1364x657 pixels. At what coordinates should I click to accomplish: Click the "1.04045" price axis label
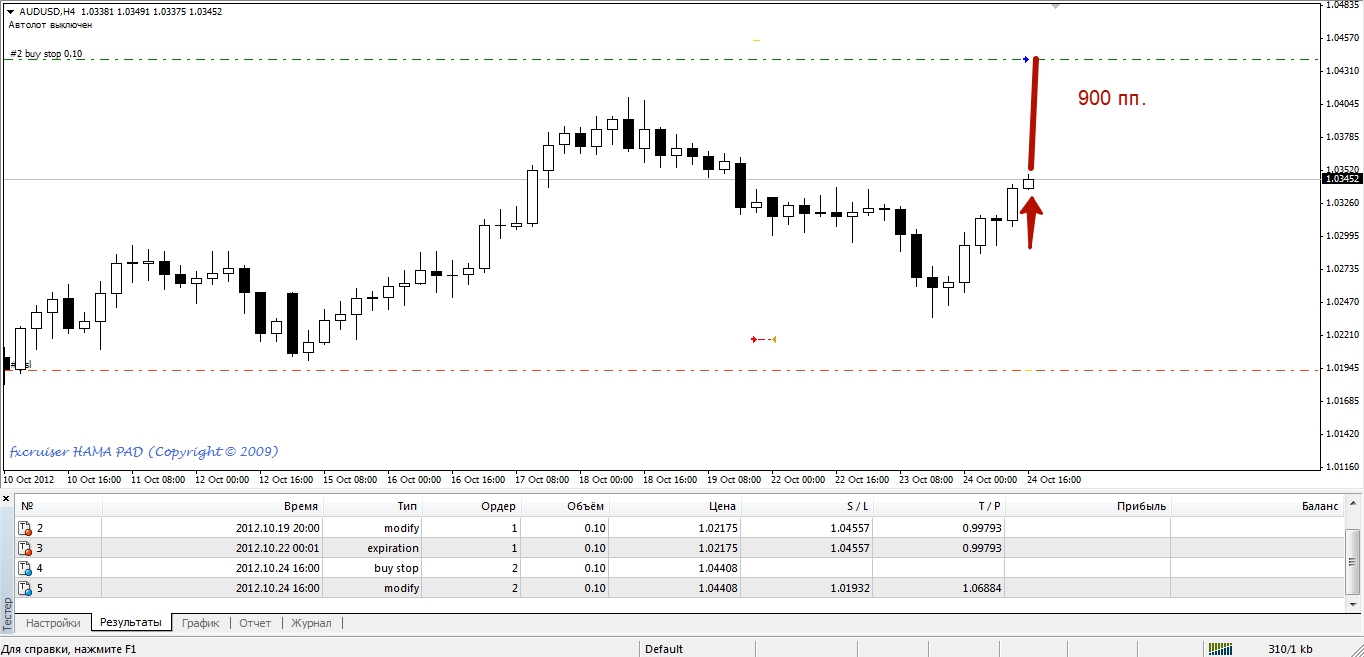click(1344, 103)
